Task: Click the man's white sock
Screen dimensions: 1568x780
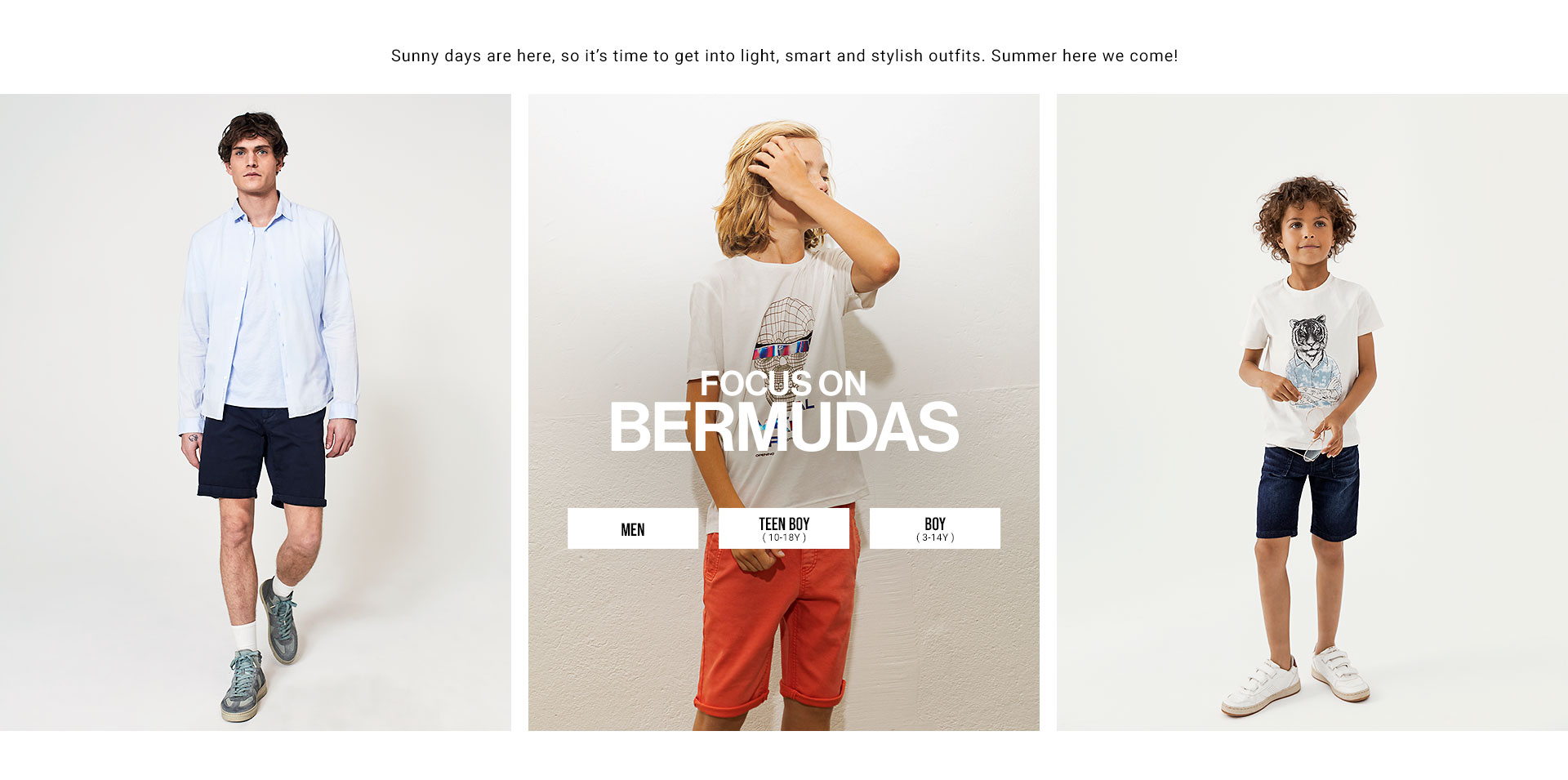Action: (x=245, y=635)
